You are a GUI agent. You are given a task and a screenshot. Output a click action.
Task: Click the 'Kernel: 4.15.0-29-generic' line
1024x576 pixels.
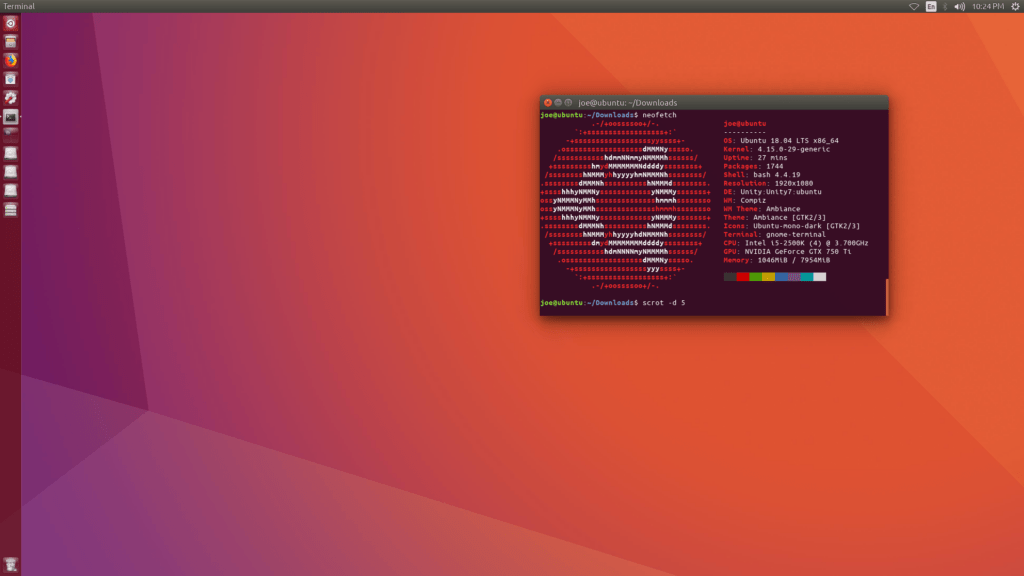(x=777, y=149)
